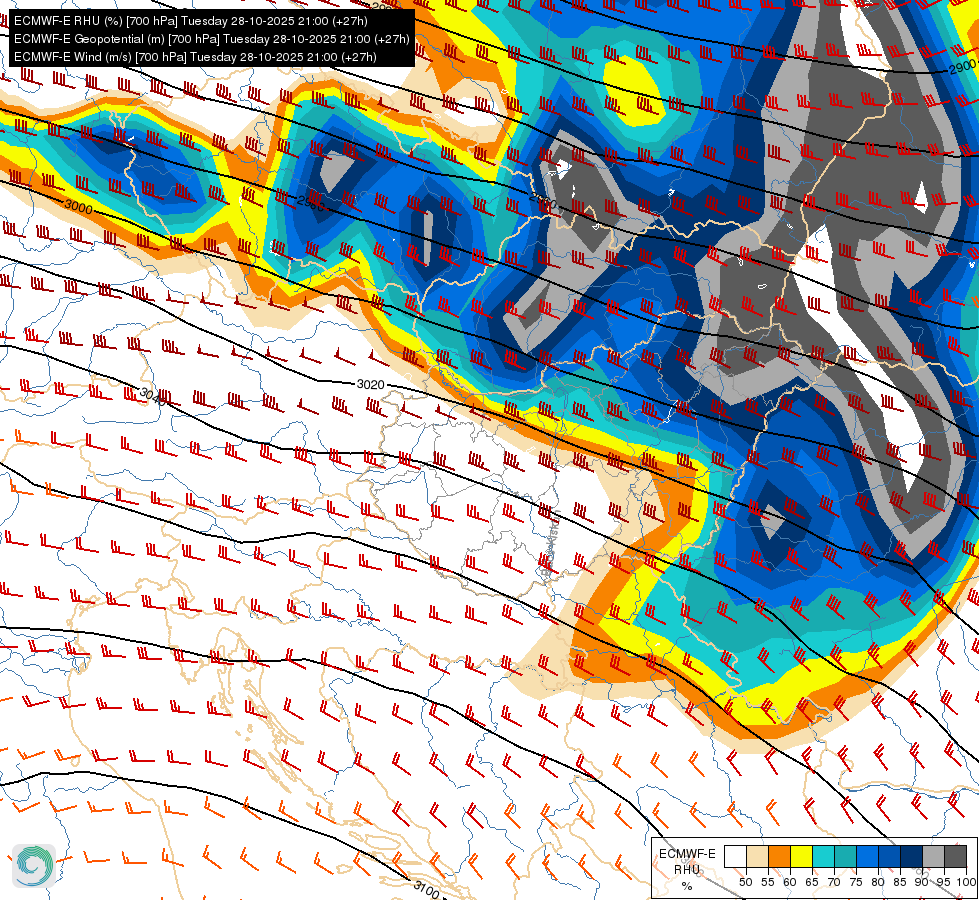Image resolution: width=979 pixels, height=900 pixels.
Task: Click the legend value 60
Action: click(x=790, y=882)
